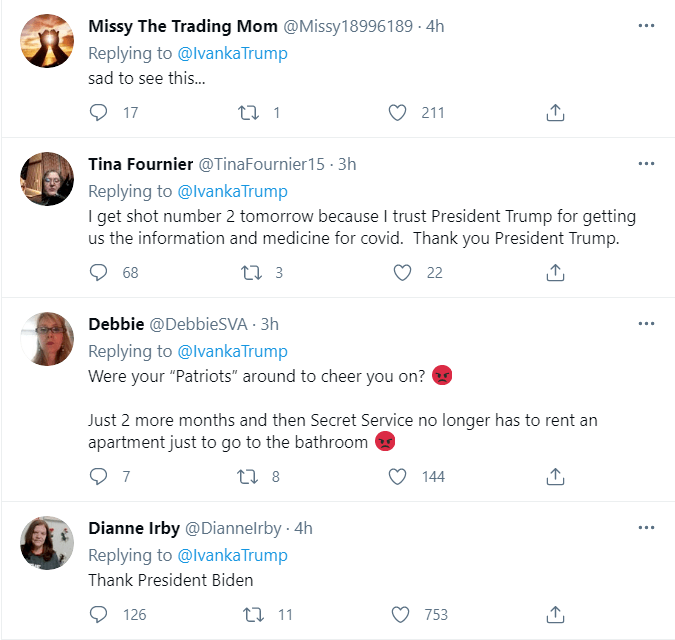Reply to Tina Fournier's tweet

[98, 272]
